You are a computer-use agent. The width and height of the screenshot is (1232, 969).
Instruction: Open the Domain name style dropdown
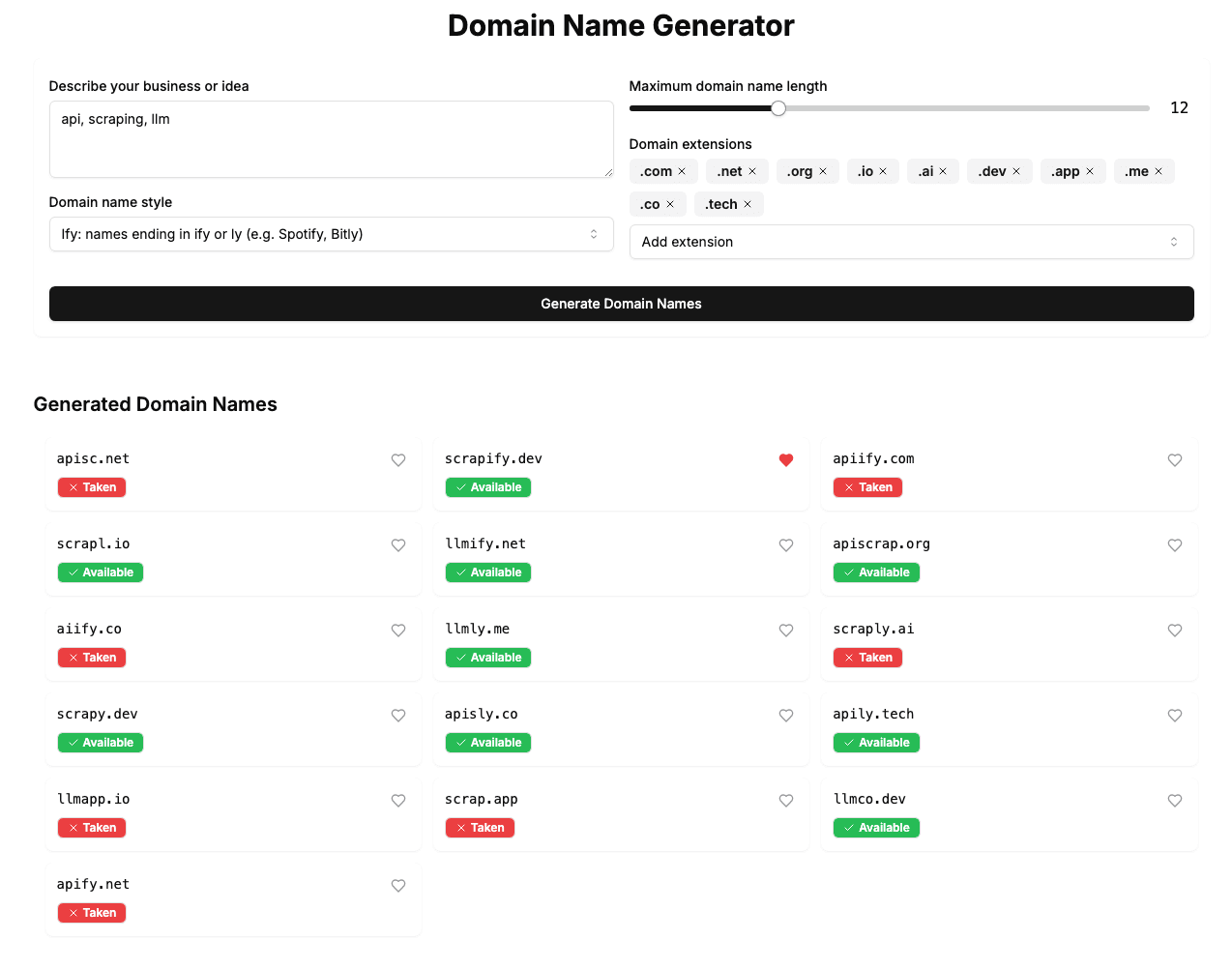pyautogui.click(x=331, y=234)
